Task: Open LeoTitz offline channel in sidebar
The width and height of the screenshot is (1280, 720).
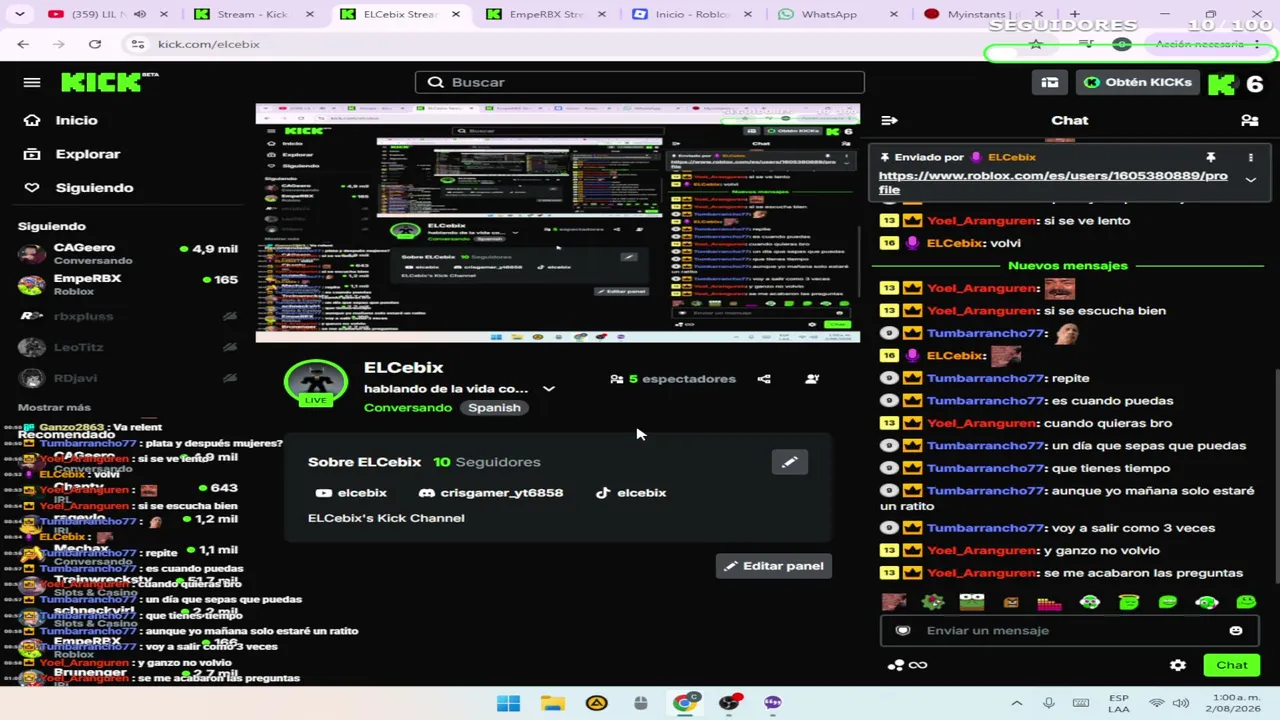Action: pyautogui.click(x=127, y=347)
